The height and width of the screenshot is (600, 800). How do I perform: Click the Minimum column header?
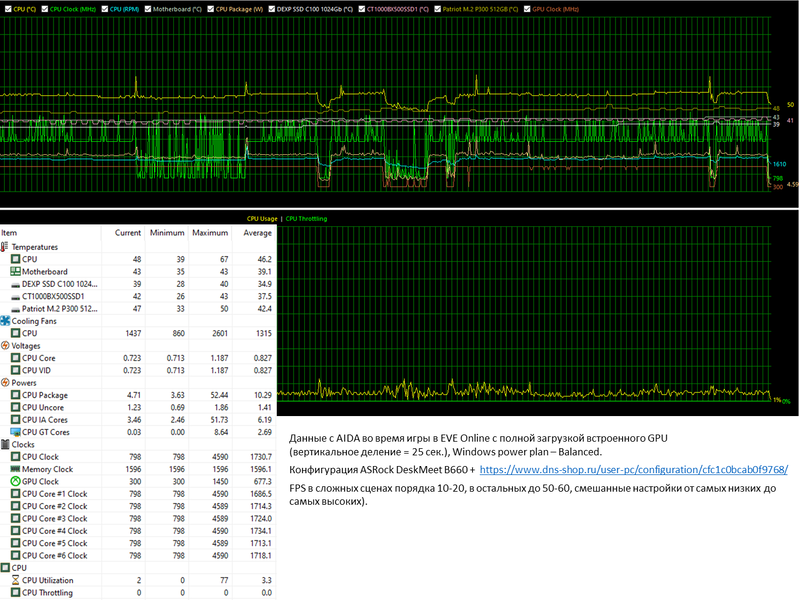[x=166, y=233]
